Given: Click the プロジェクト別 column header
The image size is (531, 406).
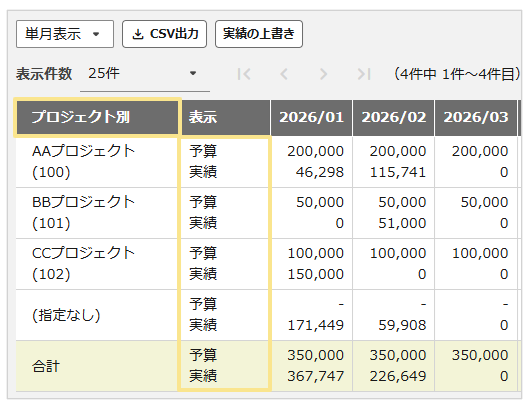Looking at the screenshot, I should tap(97, 117).
